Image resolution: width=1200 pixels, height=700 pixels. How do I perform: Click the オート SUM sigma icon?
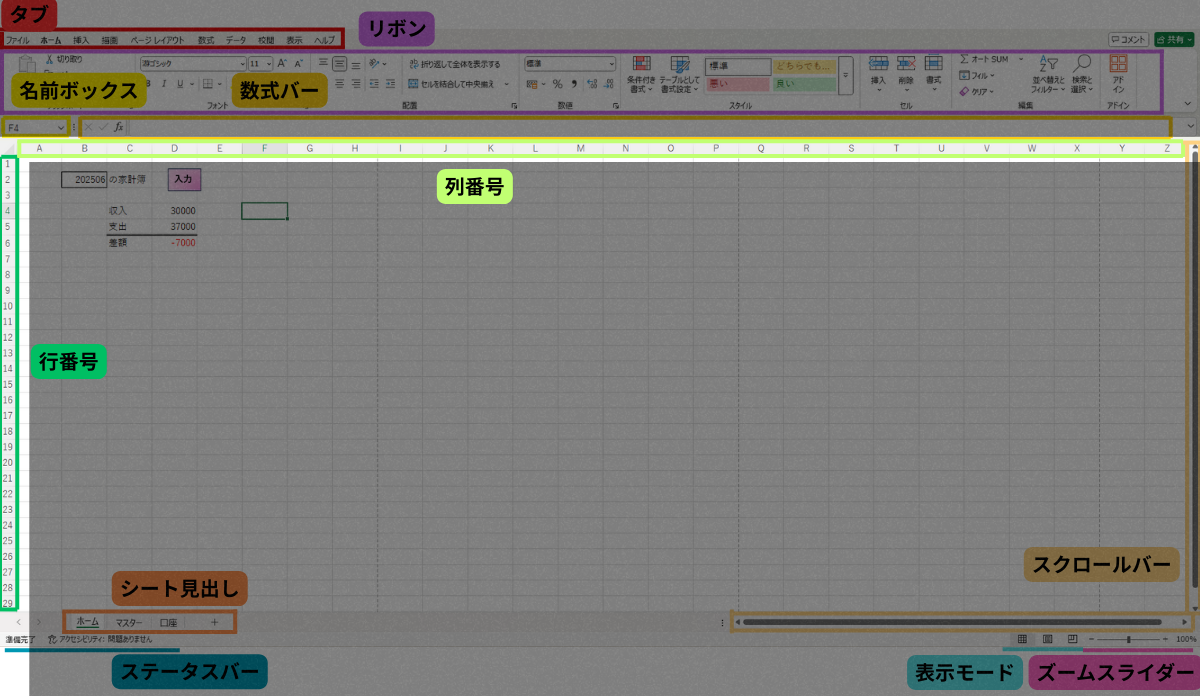(x=964, y=59)
